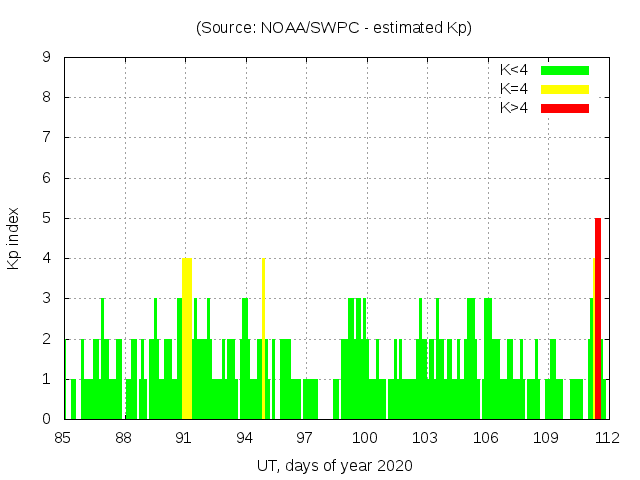Click the 'UT, days of year 2020' axis label
This screenshot has height=480, width=640.
[x=334, y=466]
